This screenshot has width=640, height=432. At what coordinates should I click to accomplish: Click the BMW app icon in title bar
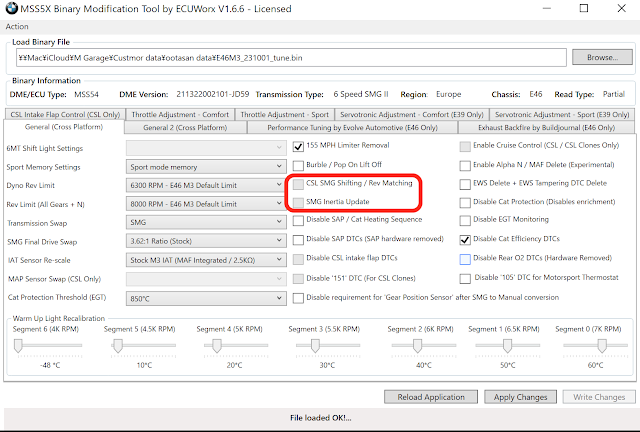[11, 9]
